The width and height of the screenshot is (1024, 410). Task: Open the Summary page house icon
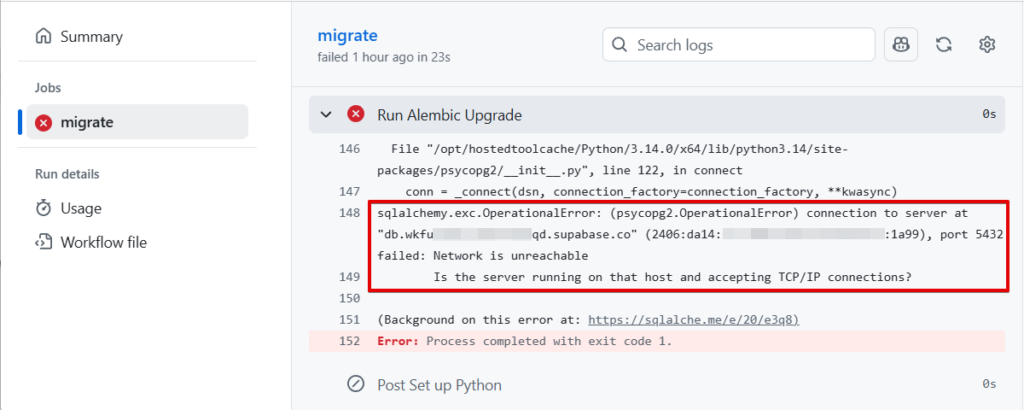(43, 37)
